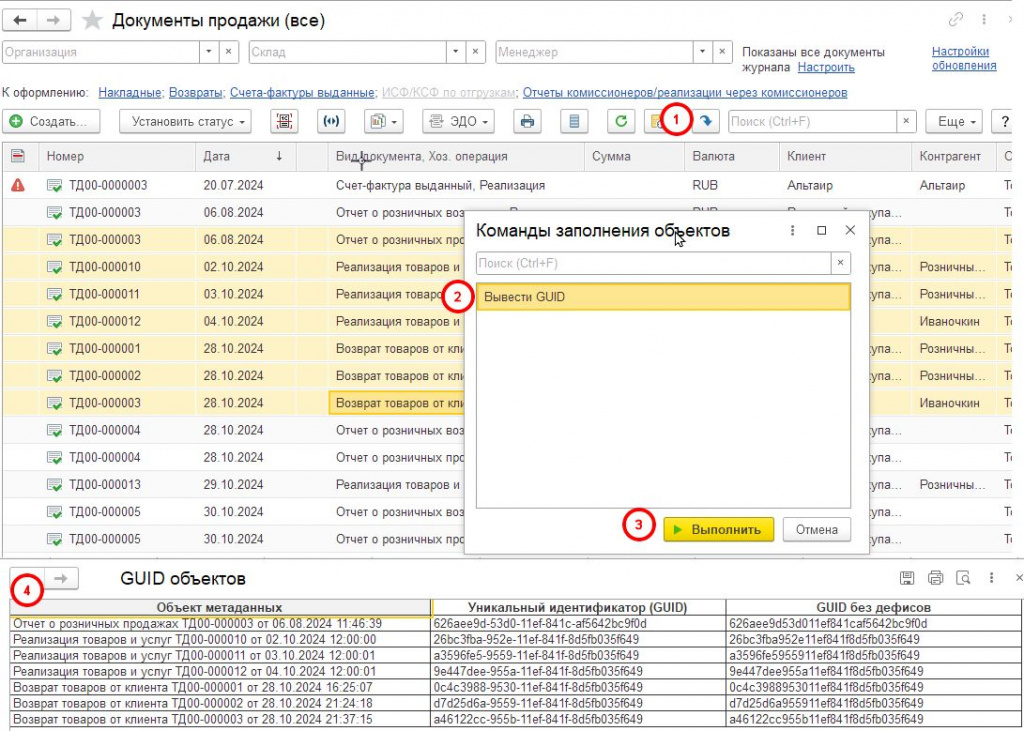Image resolution: width=1024 pixels, height=731 pixels.
Task: Go forward in GUID объектов window
Action: [61, 578]
